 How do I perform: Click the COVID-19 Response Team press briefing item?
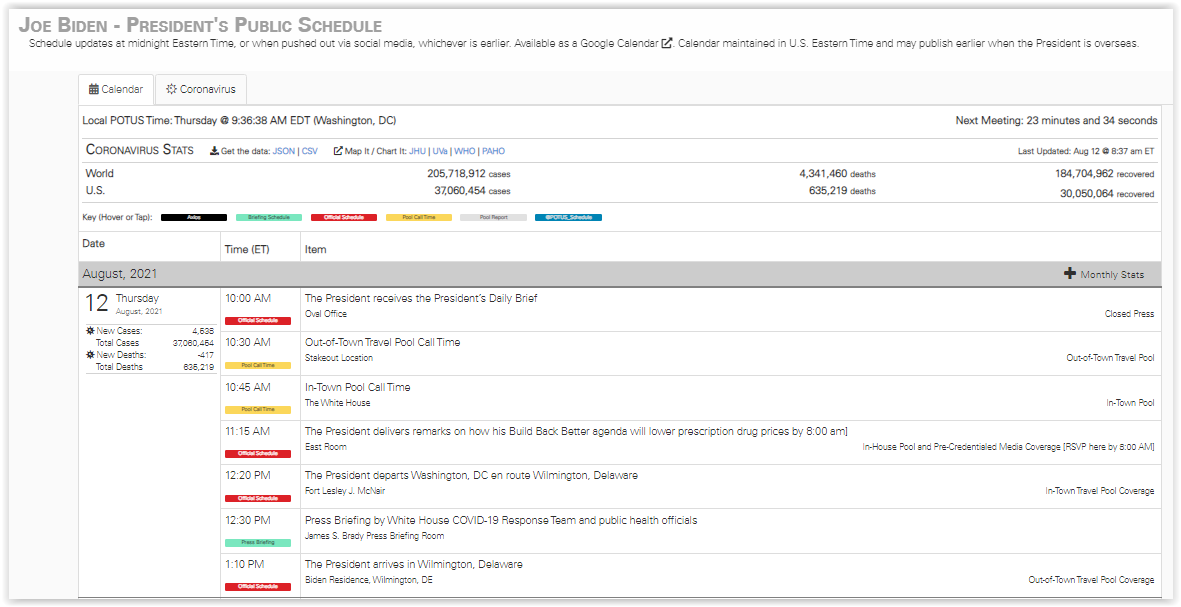[x=501, y=520]
